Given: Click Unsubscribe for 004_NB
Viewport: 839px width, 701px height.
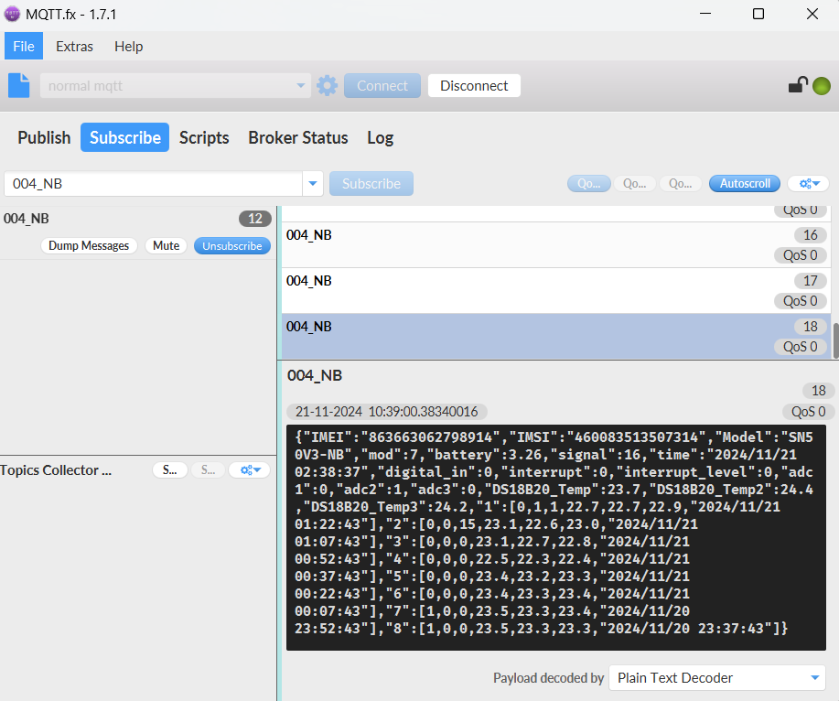Looking at the screenshot, I should pos(232,246).
